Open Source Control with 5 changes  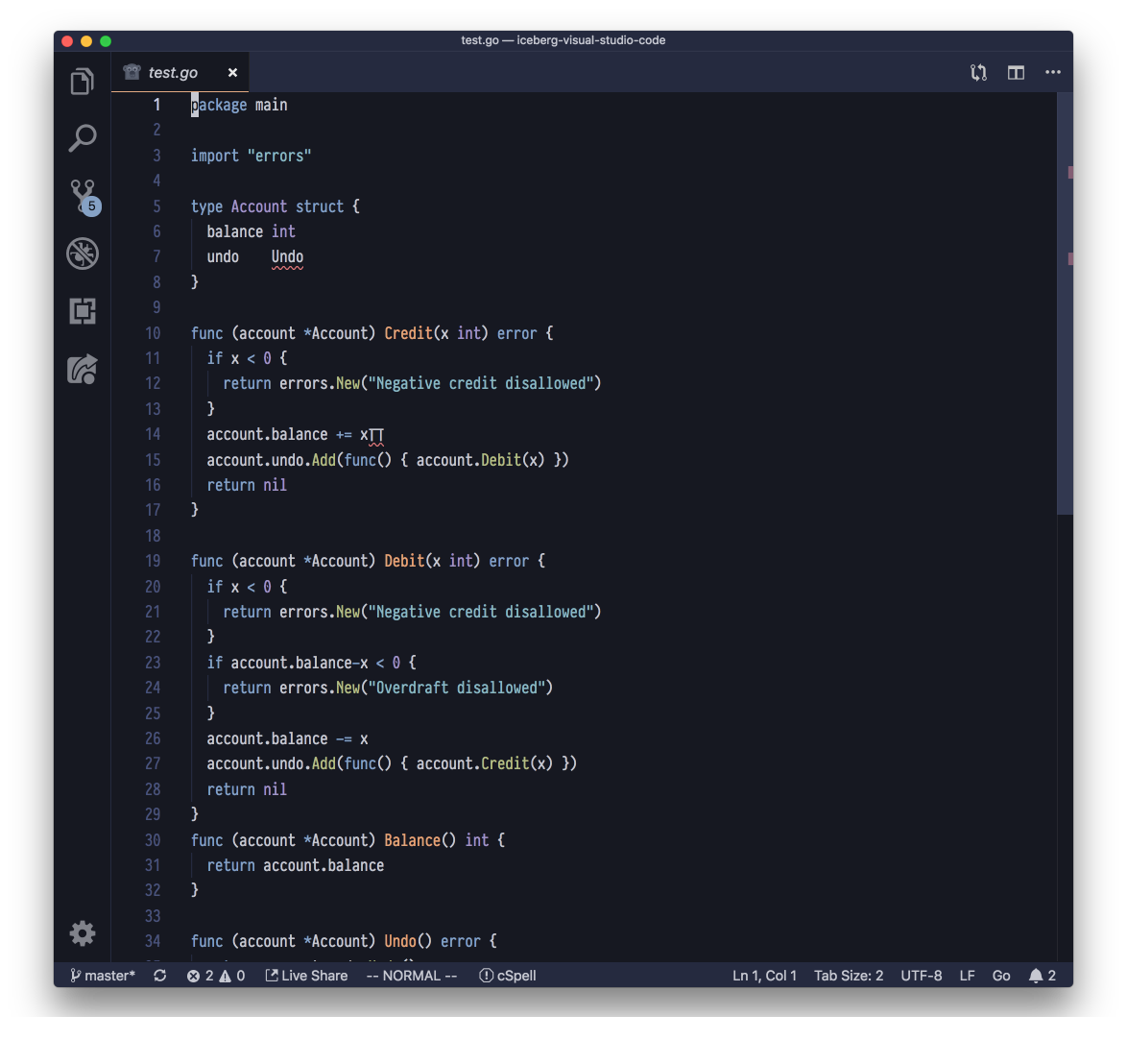[x=84, y=196]
